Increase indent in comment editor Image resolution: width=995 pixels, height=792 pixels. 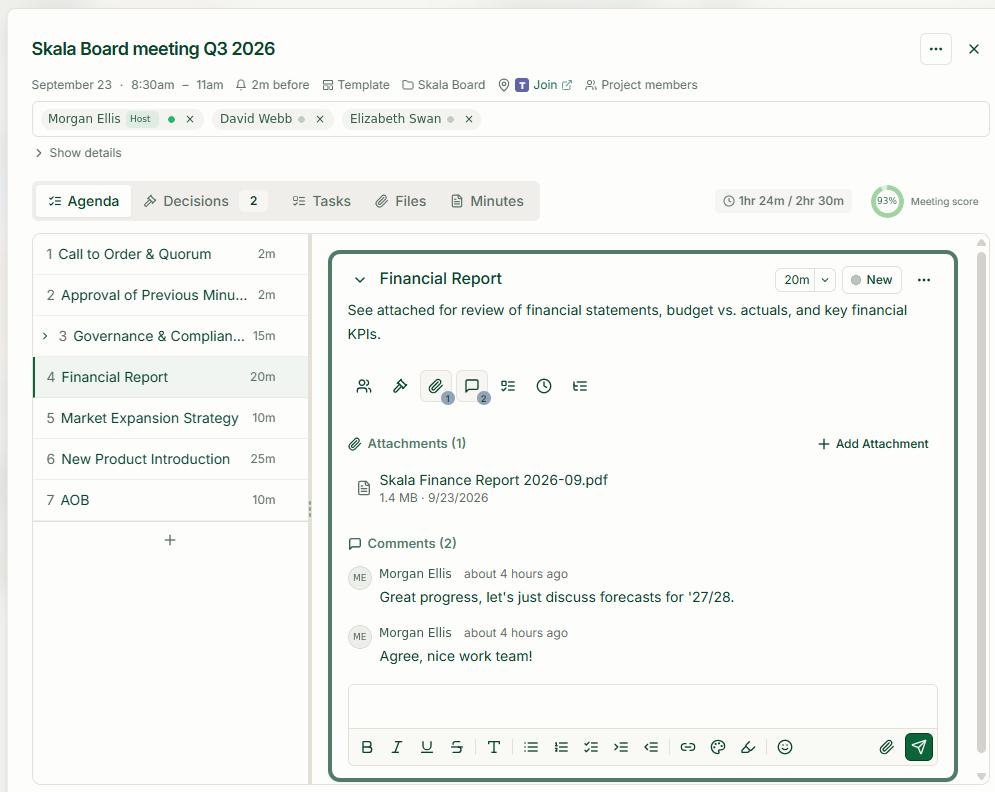click(x=621, y=748)
